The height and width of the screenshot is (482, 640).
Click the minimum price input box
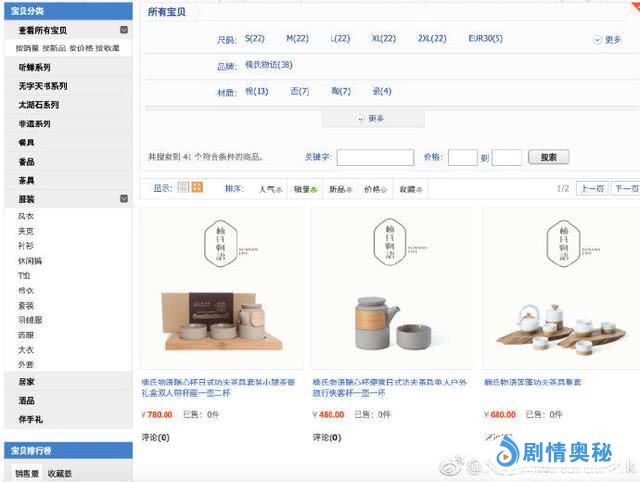(462, 157)
